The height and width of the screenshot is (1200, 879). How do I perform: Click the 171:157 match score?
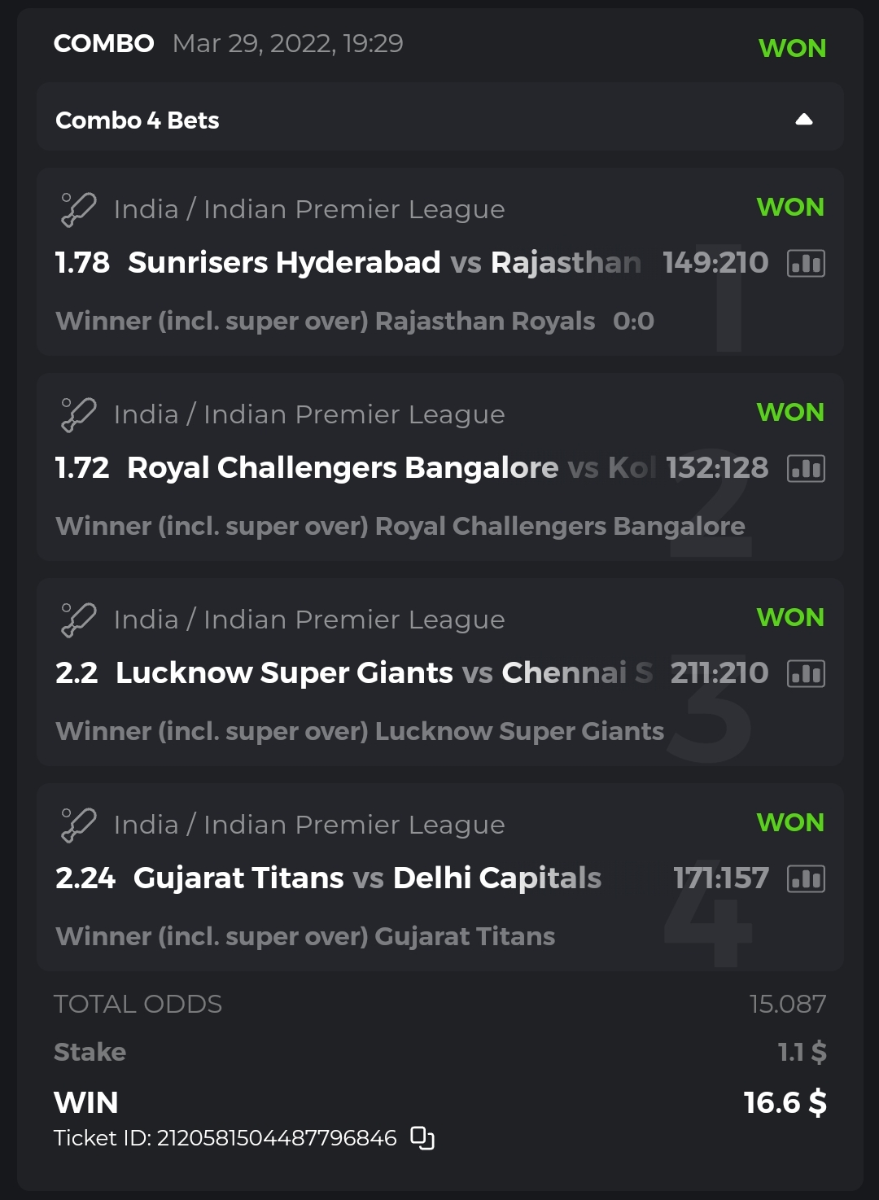coord(720,878)
